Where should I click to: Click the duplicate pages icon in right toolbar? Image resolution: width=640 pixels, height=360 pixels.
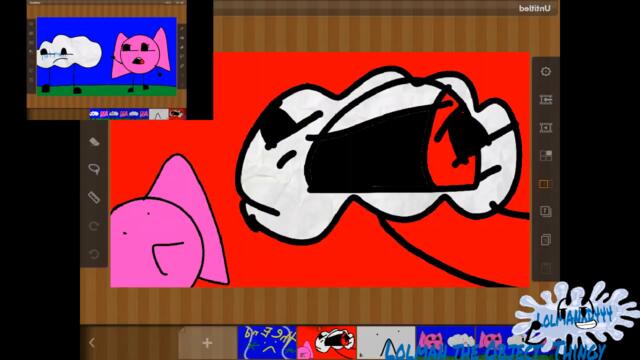click(x=546, y=240)
